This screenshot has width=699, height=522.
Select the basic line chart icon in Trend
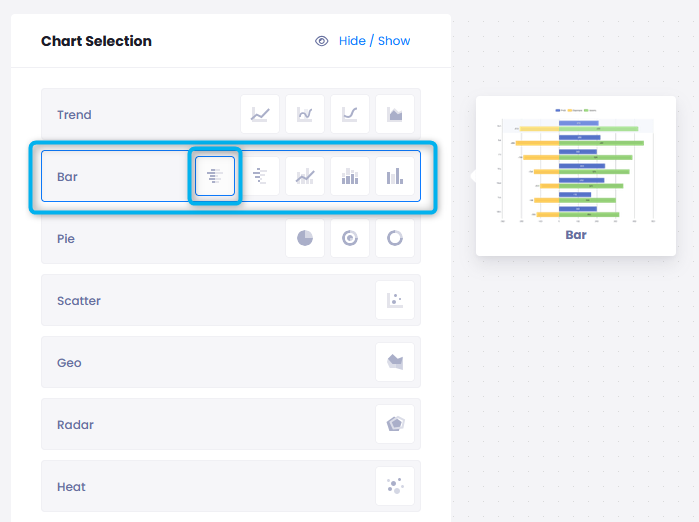(x=260, y=115)
